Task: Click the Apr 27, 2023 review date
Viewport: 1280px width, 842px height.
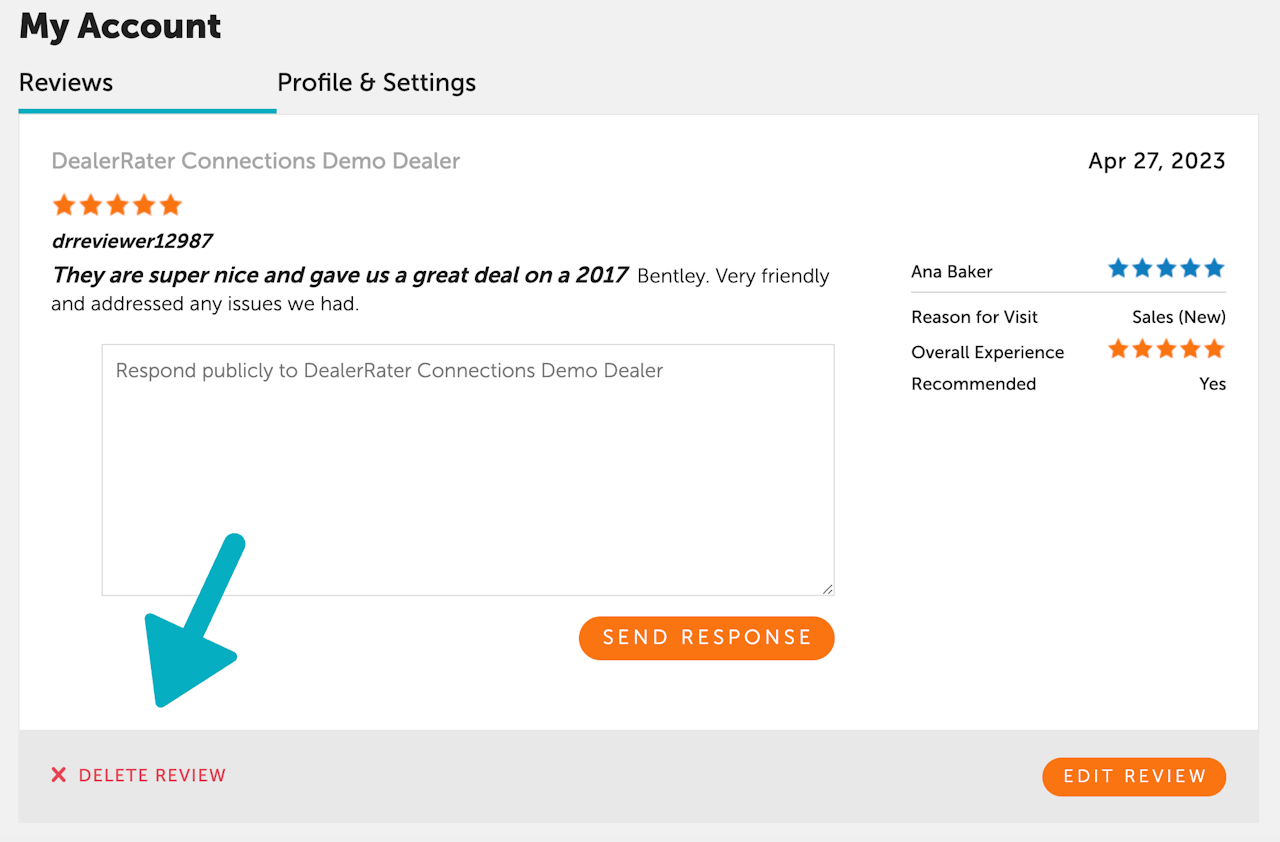Action: [1156, 162]
